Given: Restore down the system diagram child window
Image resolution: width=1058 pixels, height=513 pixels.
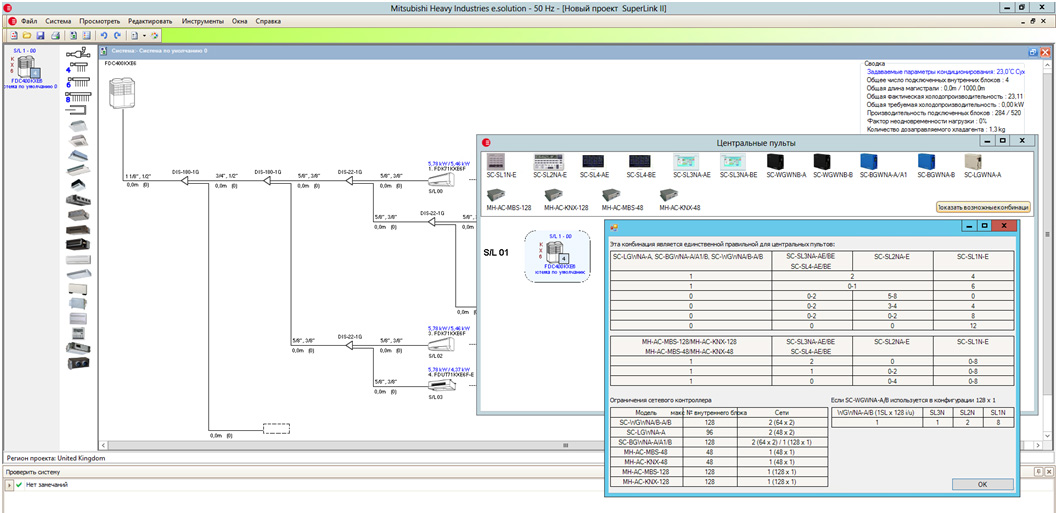Looking at the screenshot, I should pyautogui.click(x=1033, y=51).
